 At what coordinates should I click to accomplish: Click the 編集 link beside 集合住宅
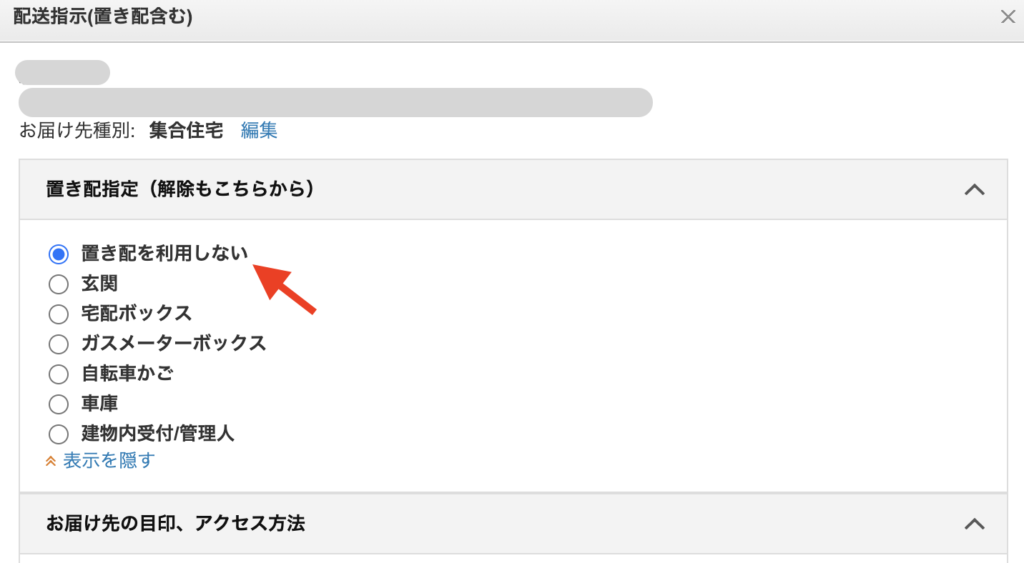pyautogui.click(x=259, y=130)
